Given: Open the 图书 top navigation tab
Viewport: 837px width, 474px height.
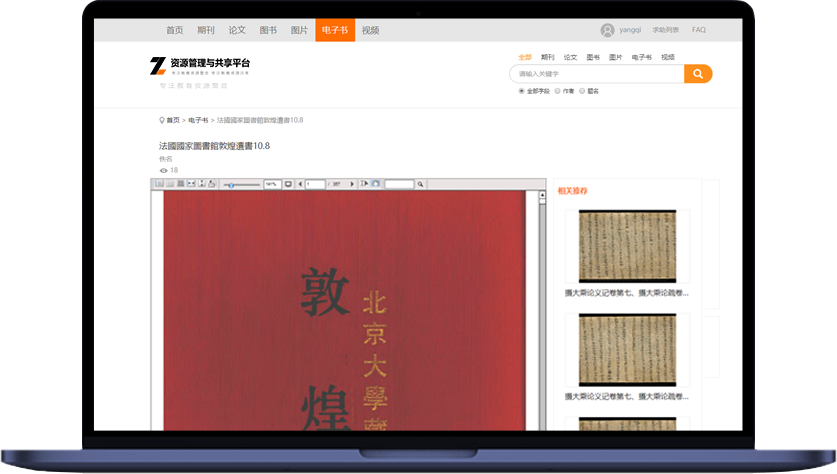Looking at the screenshot, I should (268, 30).
